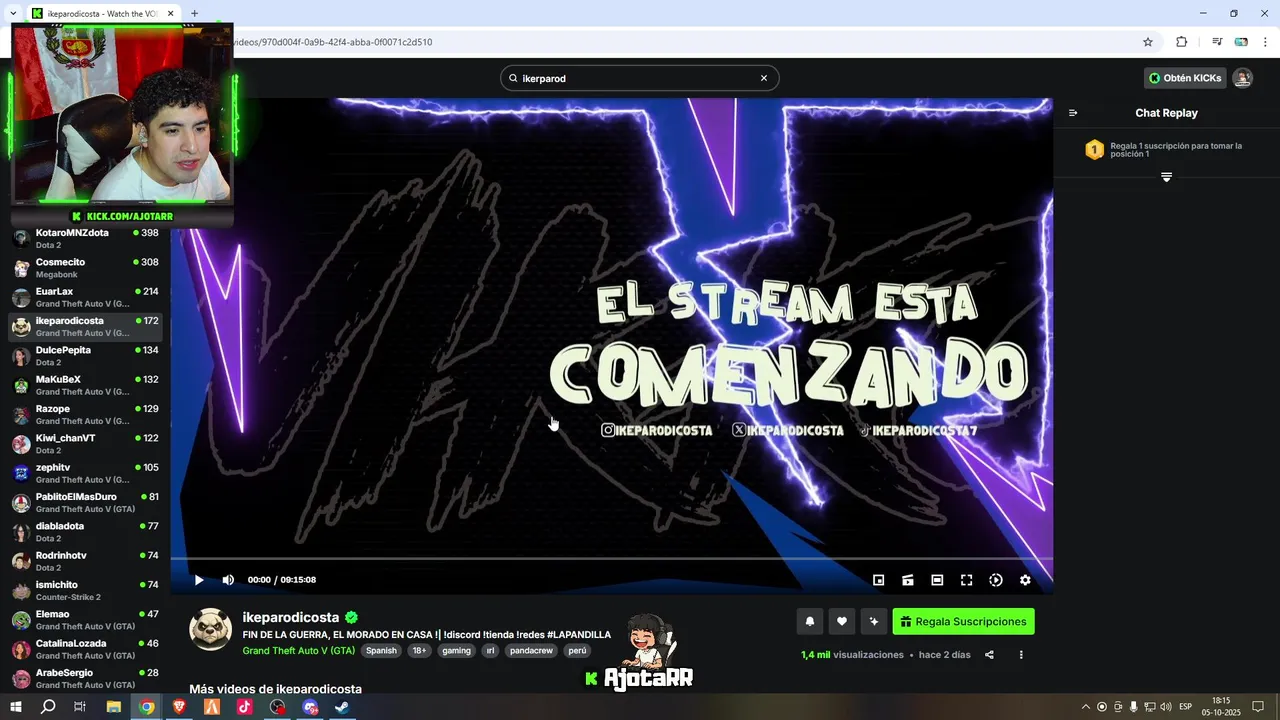Open the tab search dropdown arrow

(12, 14)
